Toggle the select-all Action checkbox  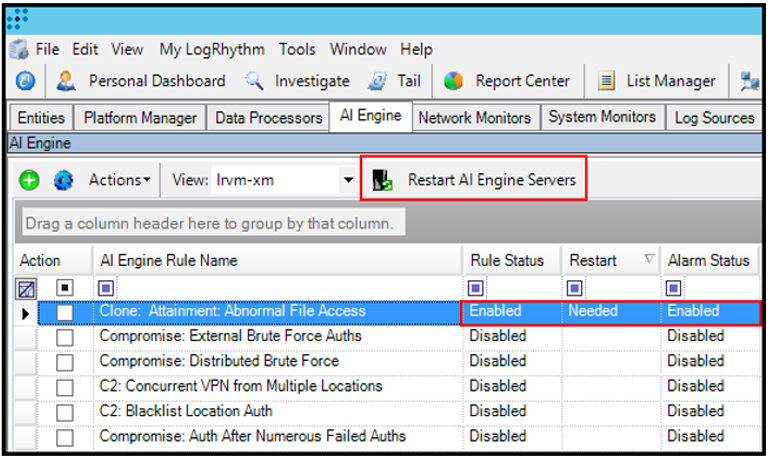point(64,287)
